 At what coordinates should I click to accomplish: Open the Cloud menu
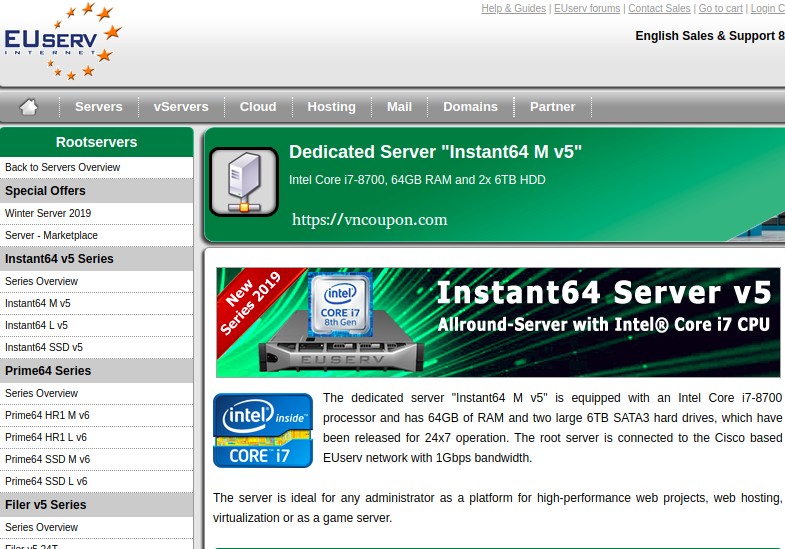pyautogui.click(x=258, y=107)
